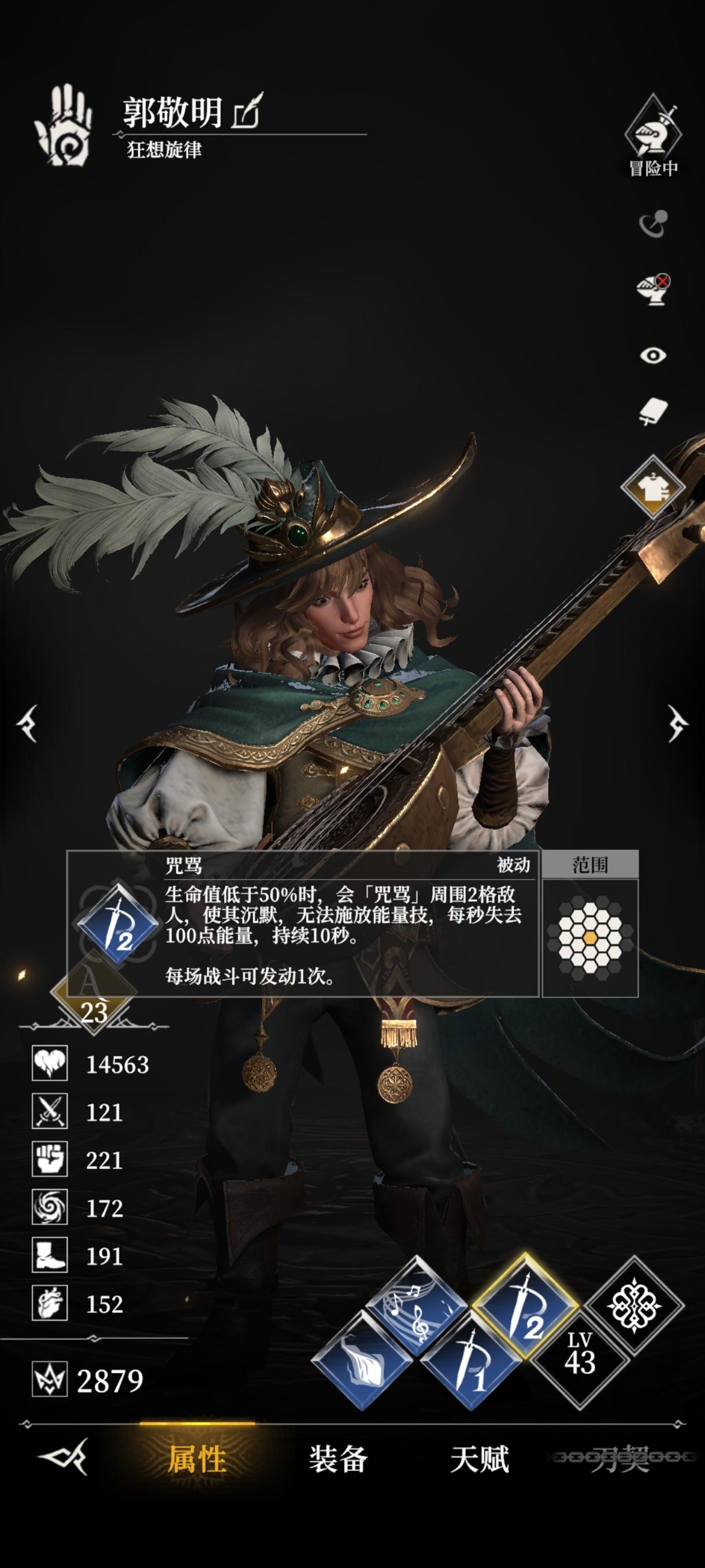
Task: Open the ornate knot pattern skill icon
Action: coord(634,1304)
